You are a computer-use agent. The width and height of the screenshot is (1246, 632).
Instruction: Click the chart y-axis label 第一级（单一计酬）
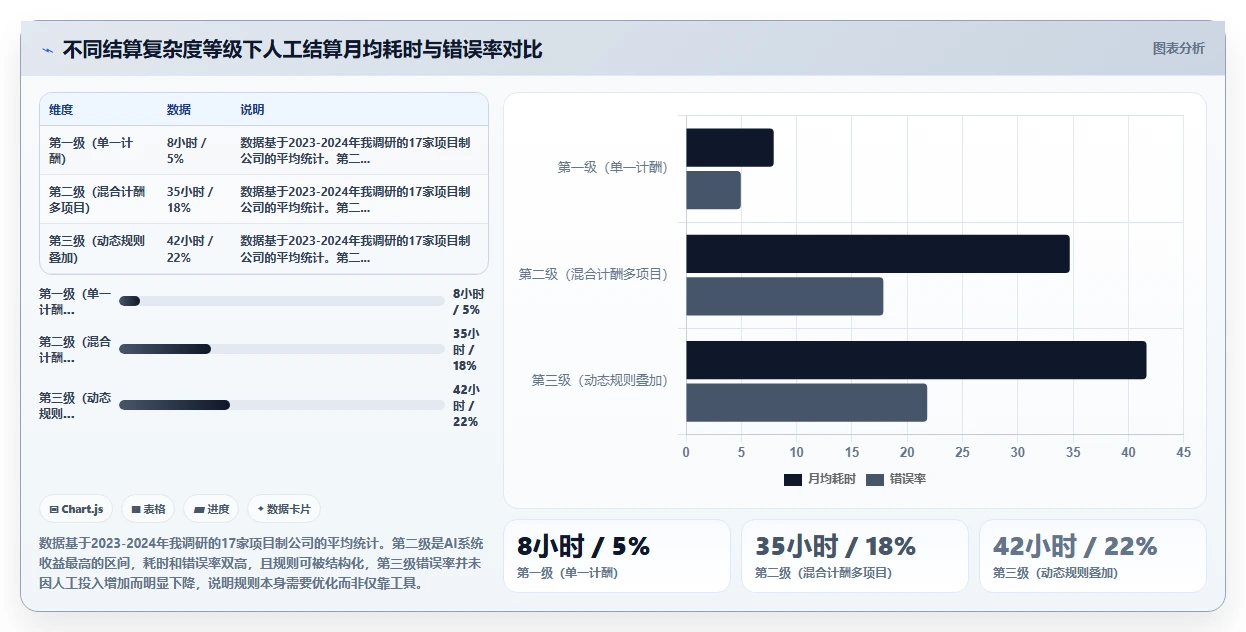pos(612,168)
